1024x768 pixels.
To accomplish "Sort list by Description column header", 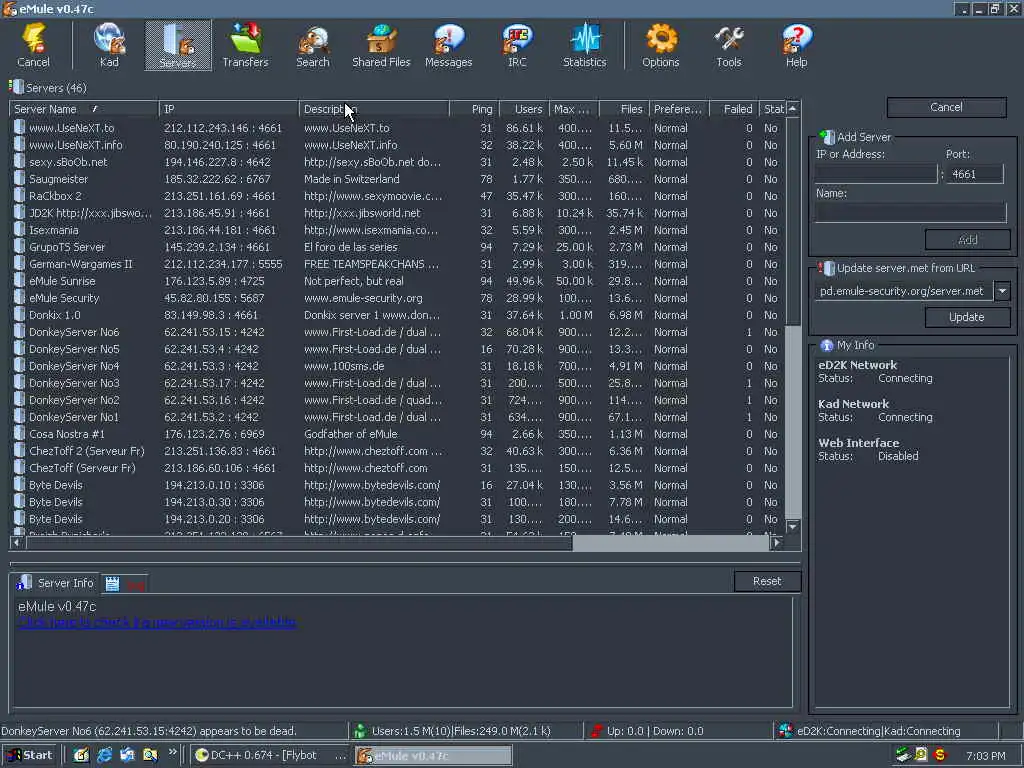I will point(374,109).
